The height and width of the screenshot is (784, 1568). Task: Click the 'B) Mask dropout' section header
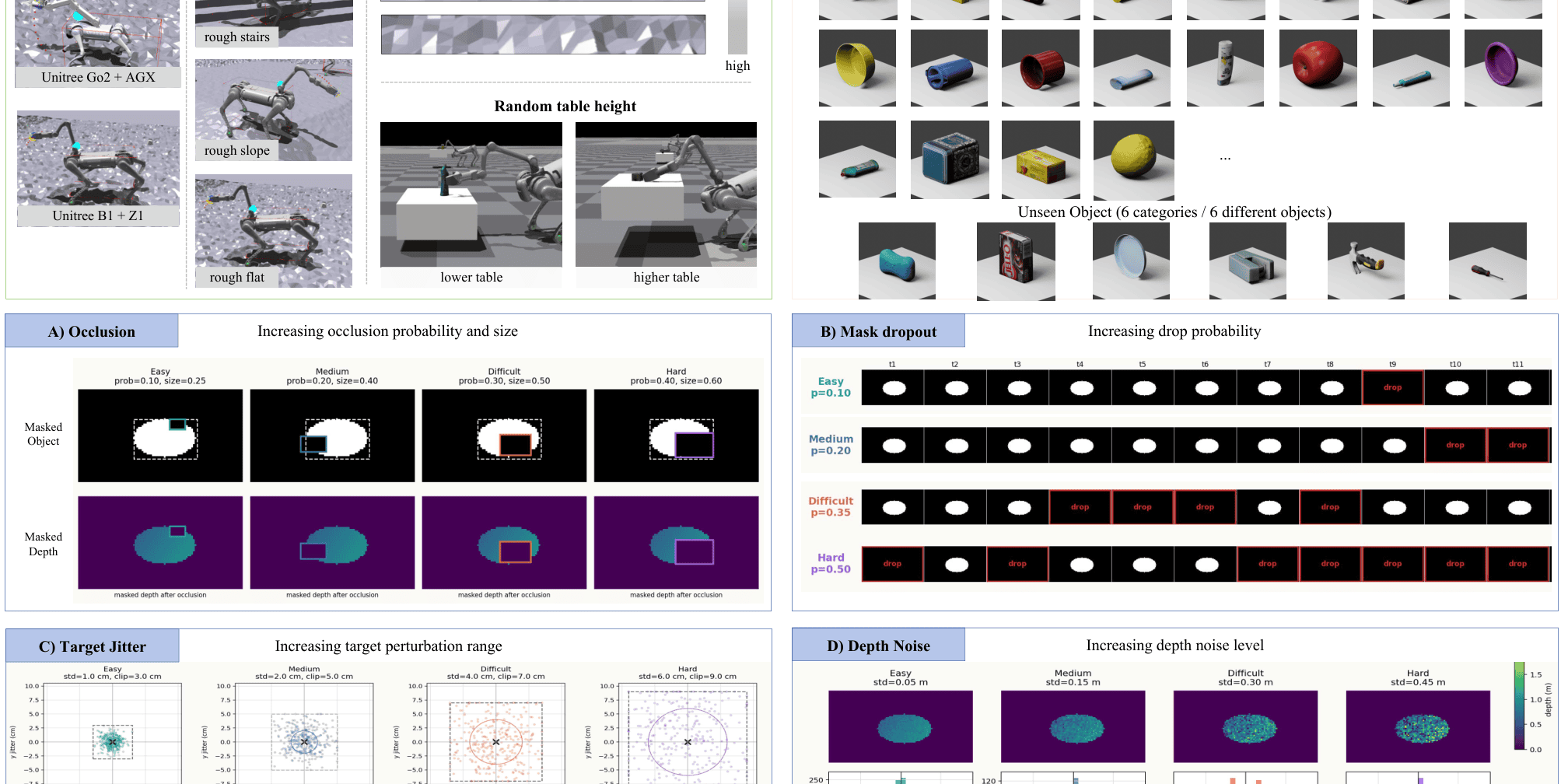pos(879,331)
